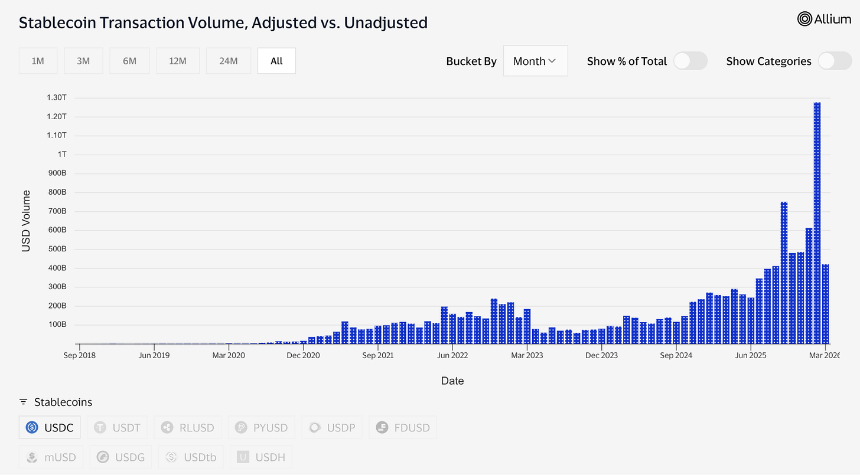
Task: Click the All time range button
Action: coord(276,61)
